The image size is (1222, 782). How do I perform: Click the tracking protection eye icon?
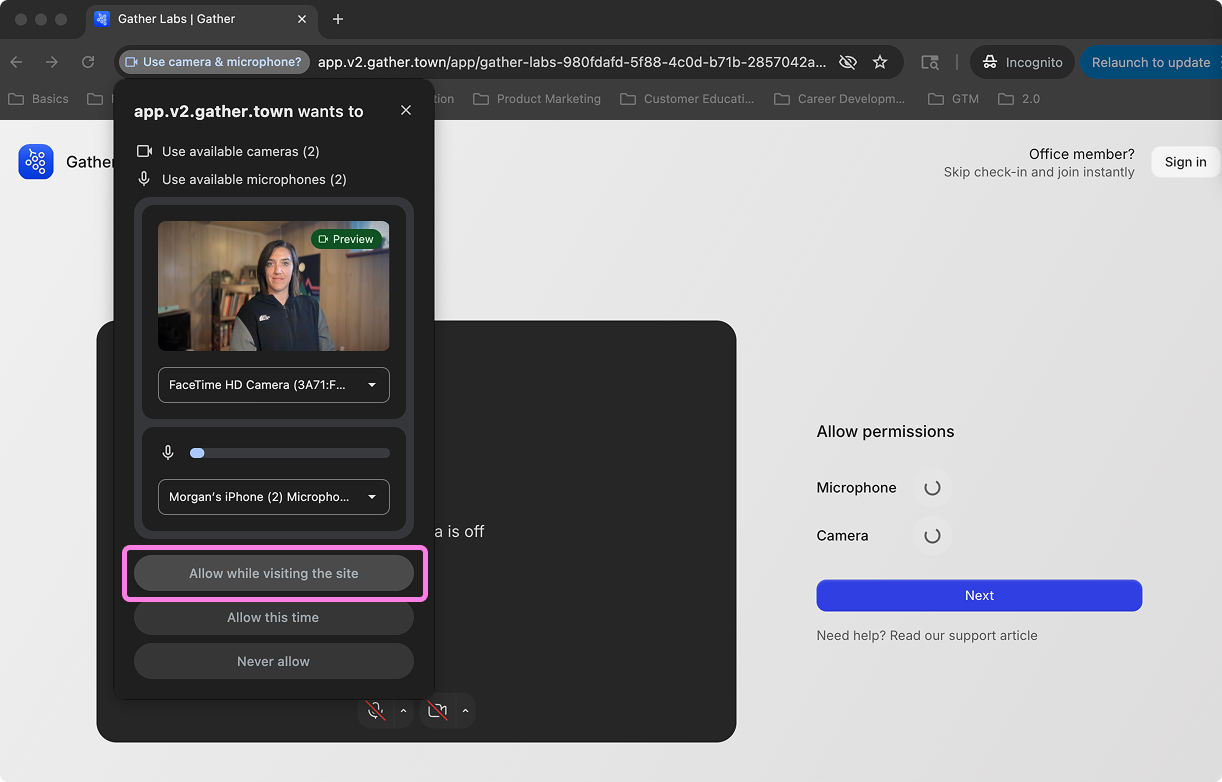coord(848,62)
